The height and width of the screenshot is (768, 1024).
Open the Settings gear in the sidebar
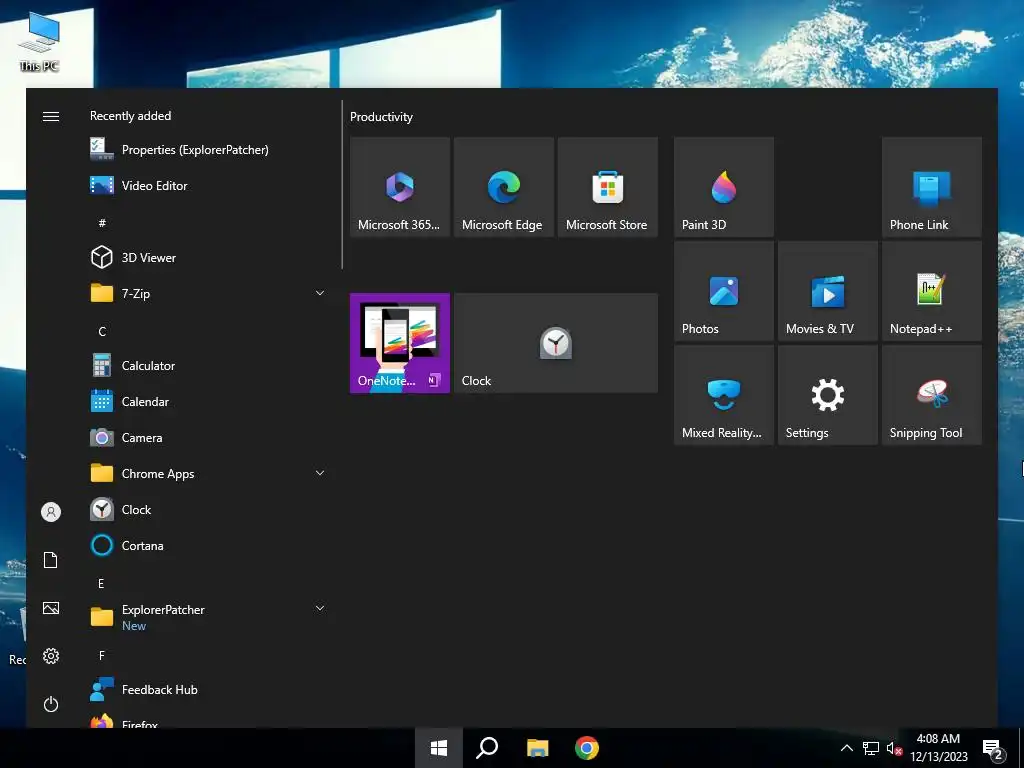tap(51, 656)
